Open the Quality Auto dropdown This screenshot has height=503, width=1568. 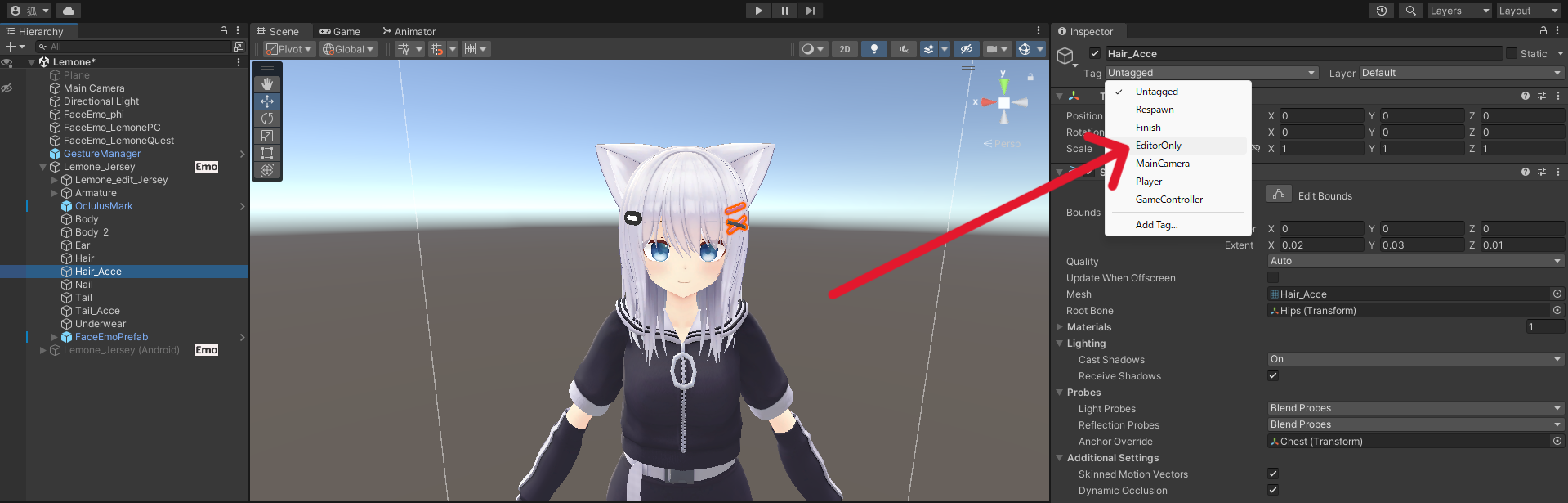1415,261
